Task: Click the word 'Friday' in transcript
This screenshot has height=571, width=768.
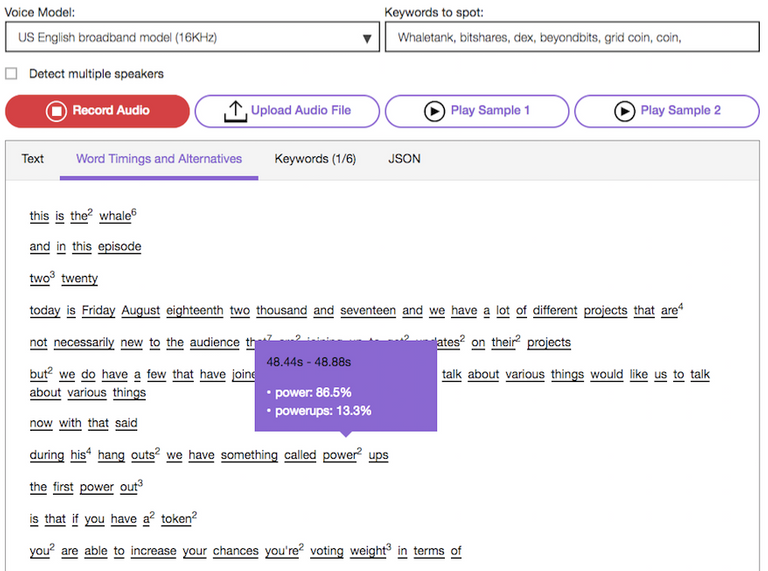Action: coord(98,310)
